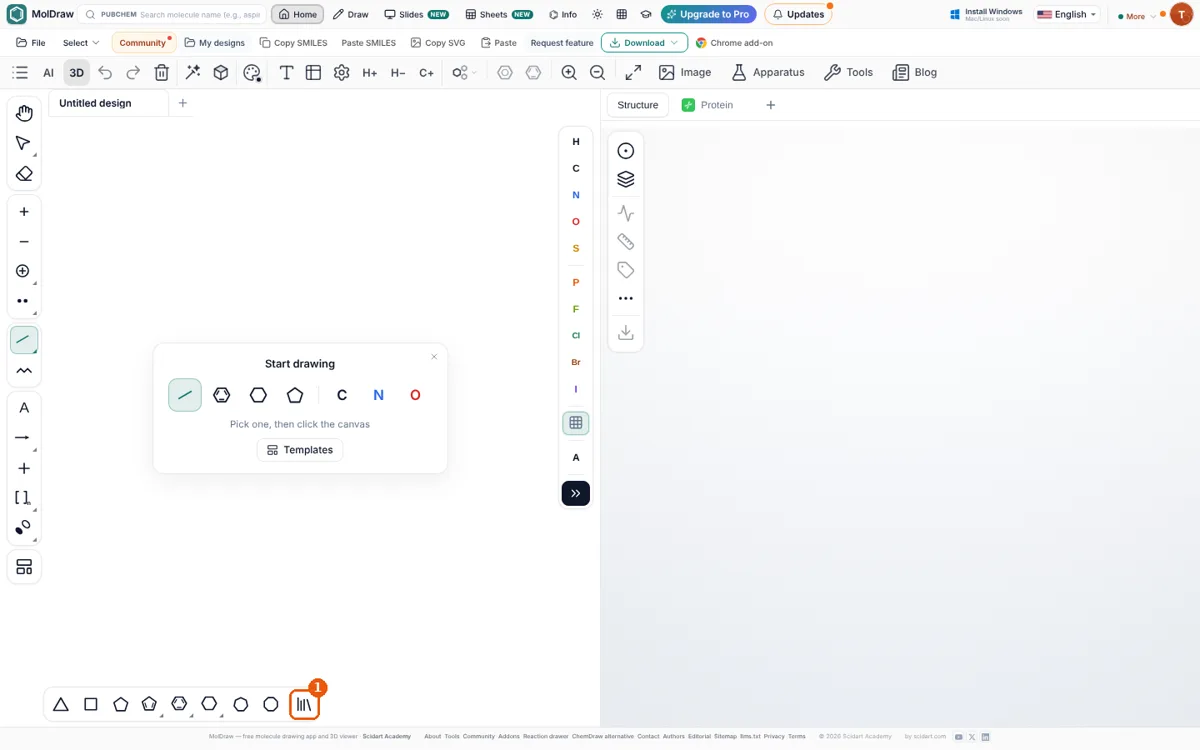Open the templates panel icon in sidebar
The width and height of the screenshot is (1200, 750).
[24, 567]
